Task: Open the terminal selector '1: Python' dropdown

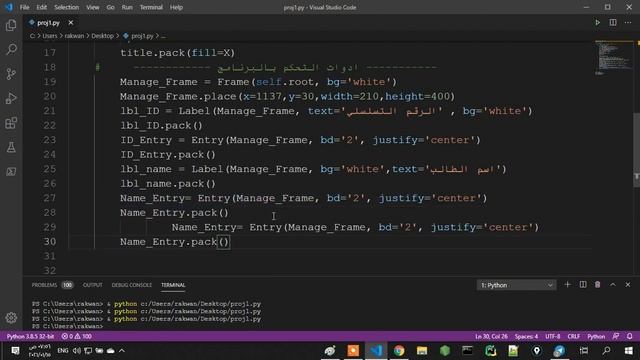Action: coord(516,285)
